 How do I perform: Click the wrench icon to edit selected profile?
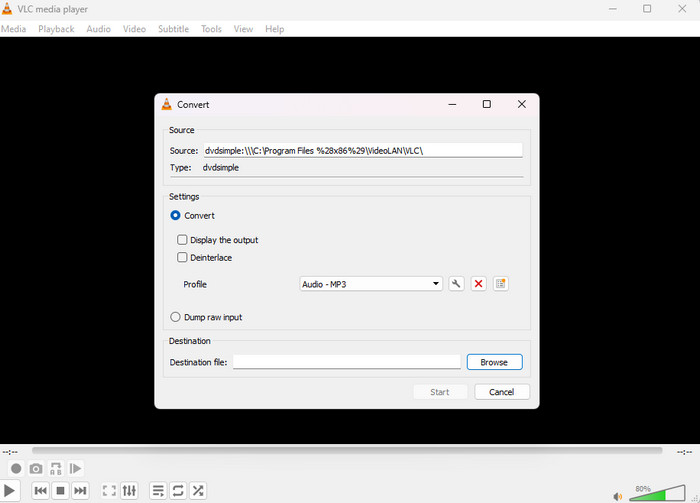(456, 284)
